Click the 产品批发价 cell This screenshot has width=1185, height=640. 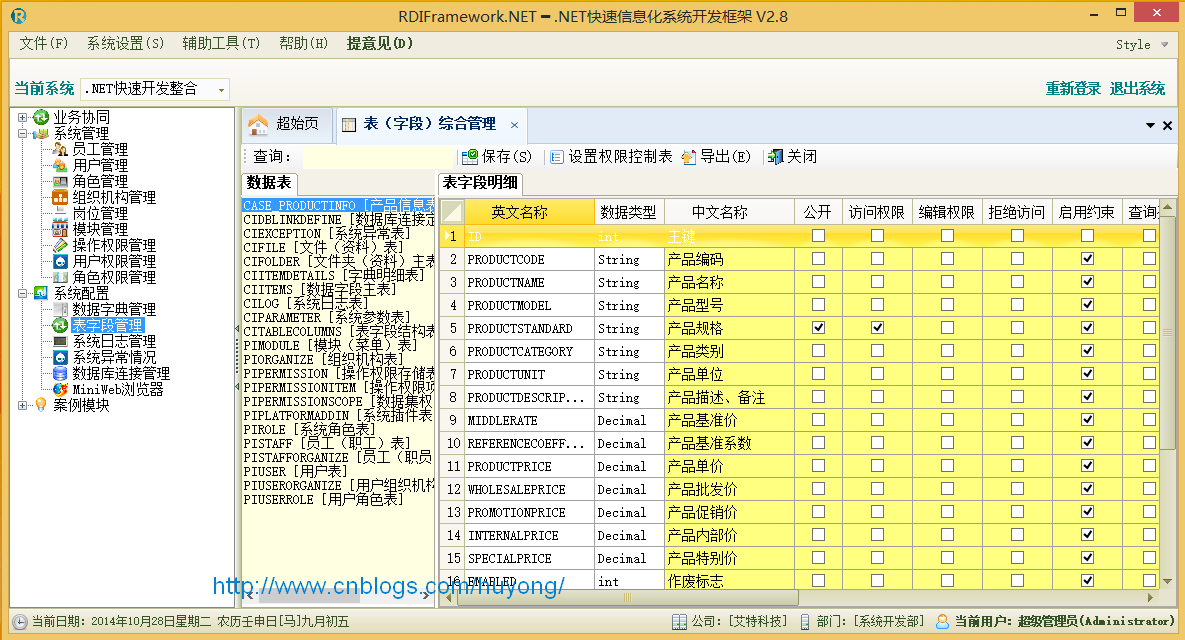click(x=729, y=489)
